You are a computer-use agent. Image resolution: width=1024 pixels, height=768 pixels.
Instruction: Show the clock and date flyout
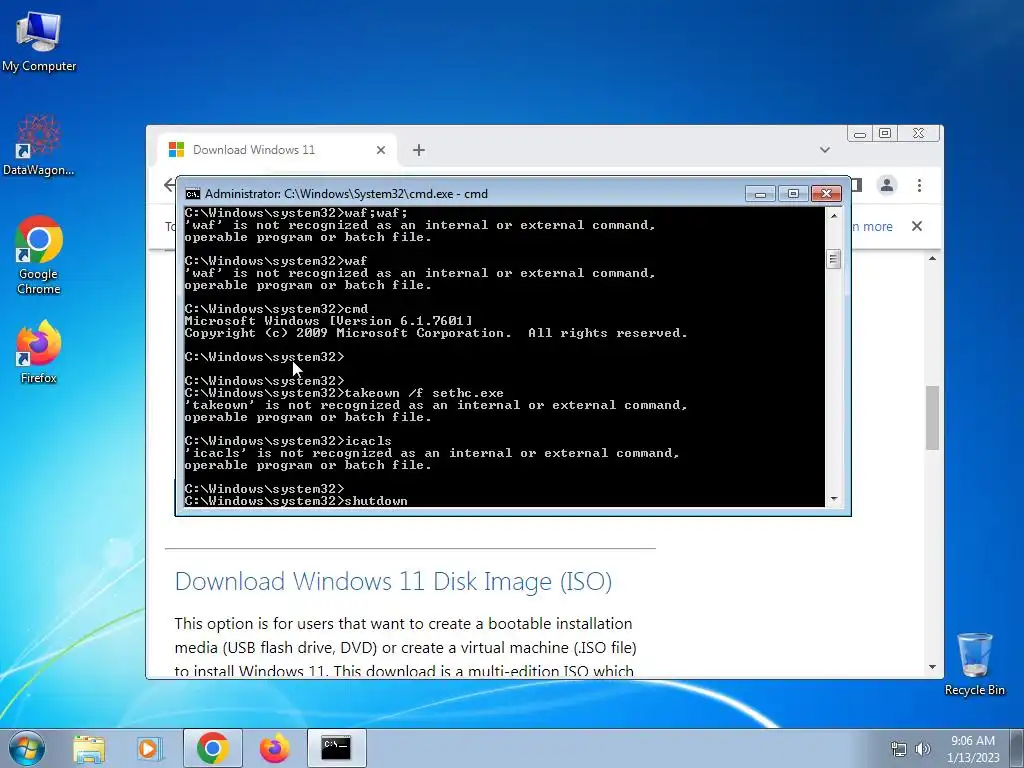click(x=973, y=749)
